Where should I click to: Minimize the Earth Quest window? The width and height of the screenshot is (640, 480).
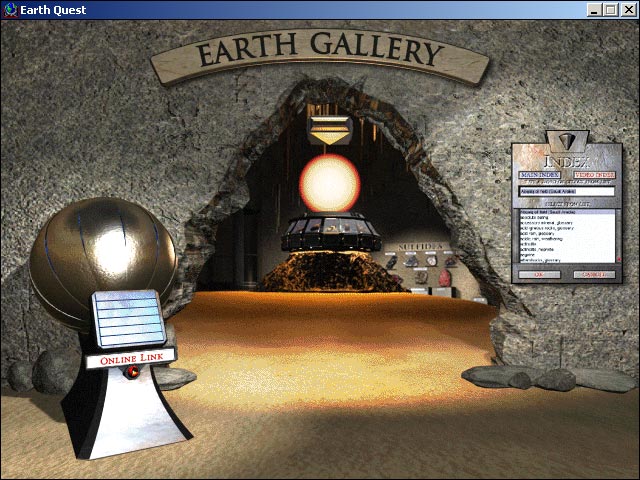tap(594, 10)
